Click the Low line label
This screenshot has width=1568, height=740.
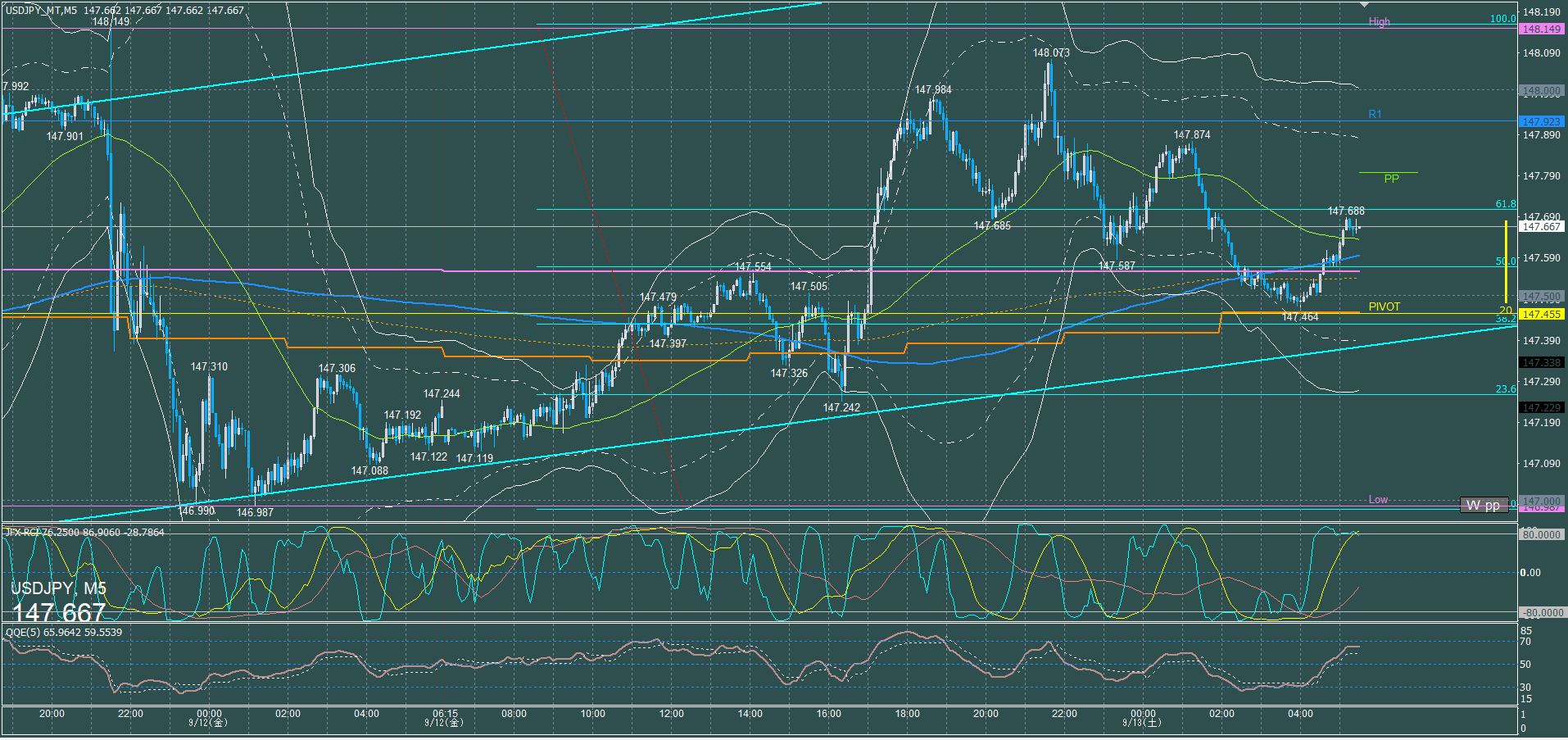point(1378,499)
